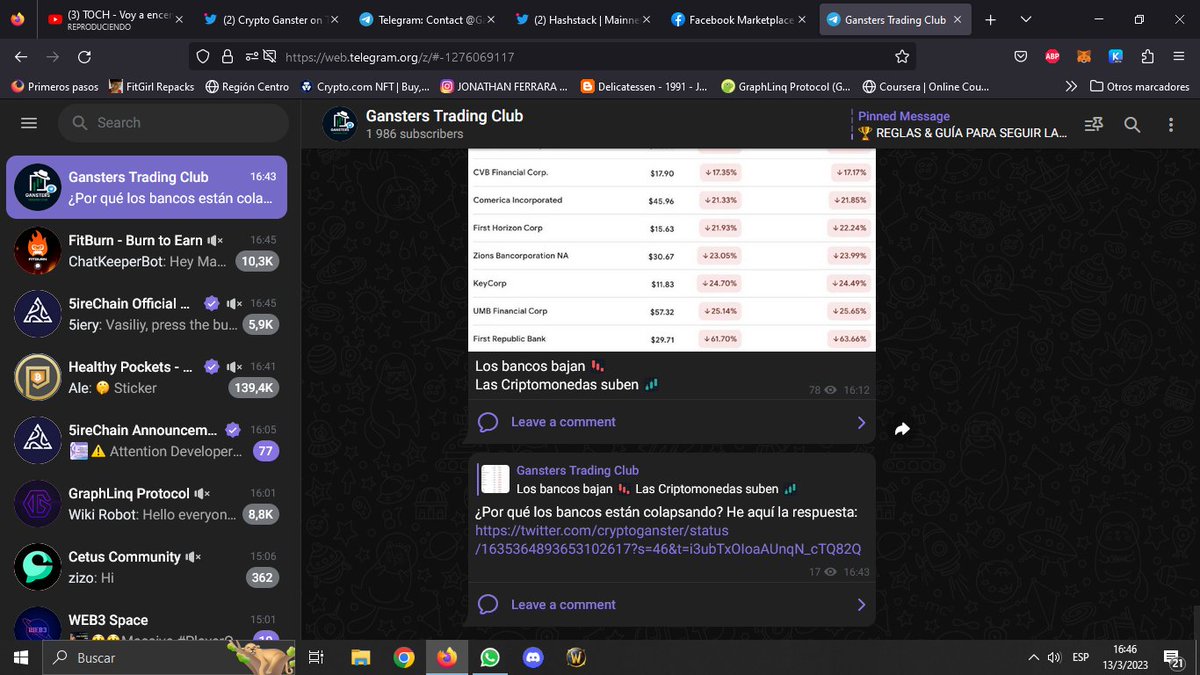Open Gansters Trading Club header avatar
Image resolution: width=1200 pixels, height=675 pixels.
[x=340, y=124]
